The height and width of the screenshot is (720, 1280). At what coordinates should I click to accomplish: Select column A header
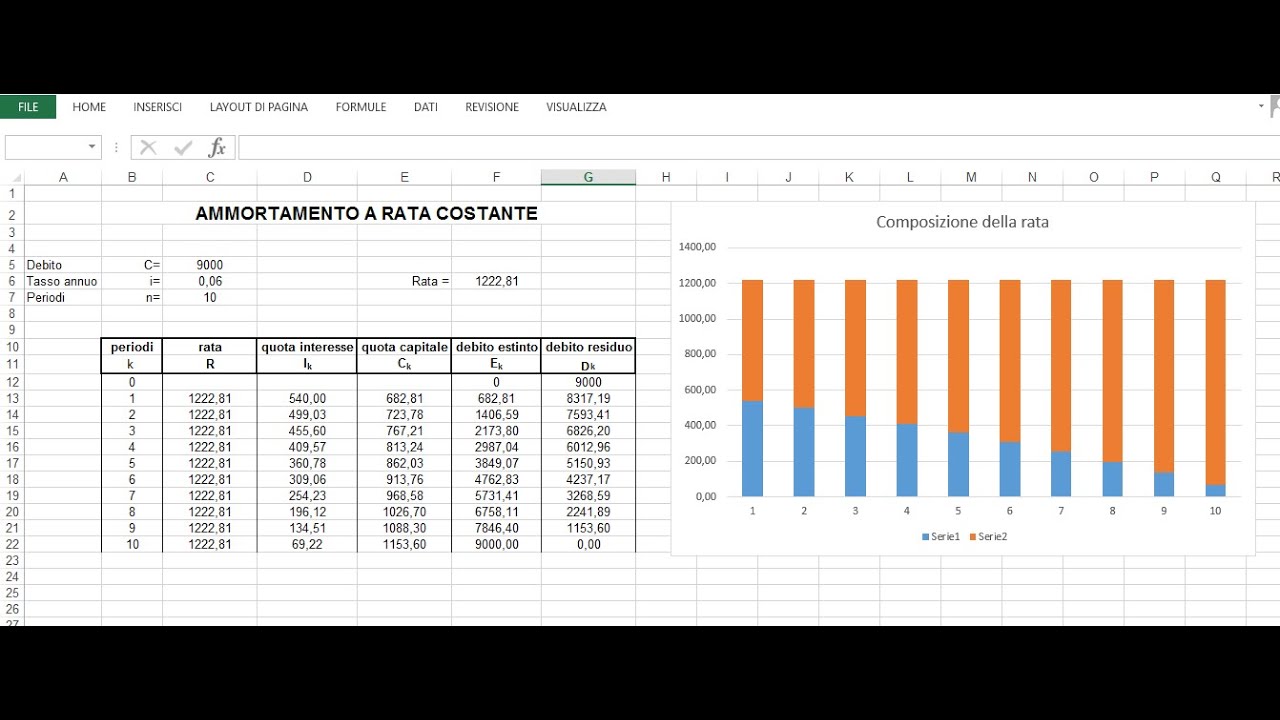[x=63, y=177]
